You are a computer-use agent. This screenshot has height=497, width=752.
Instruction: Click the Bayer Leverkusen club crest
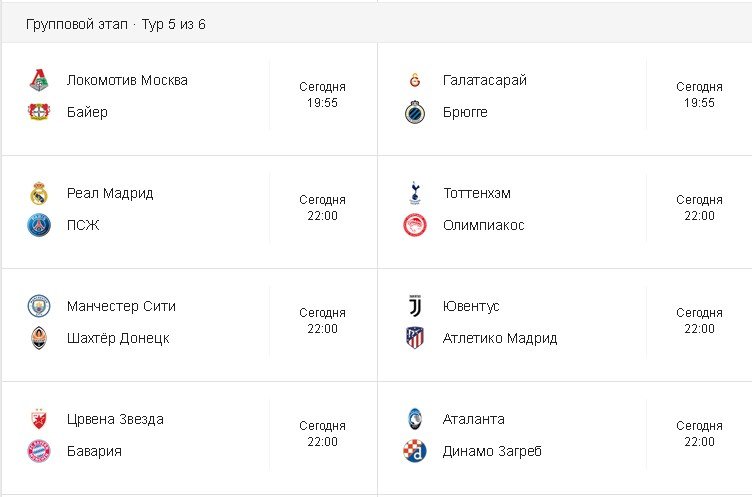coord(39,112)
